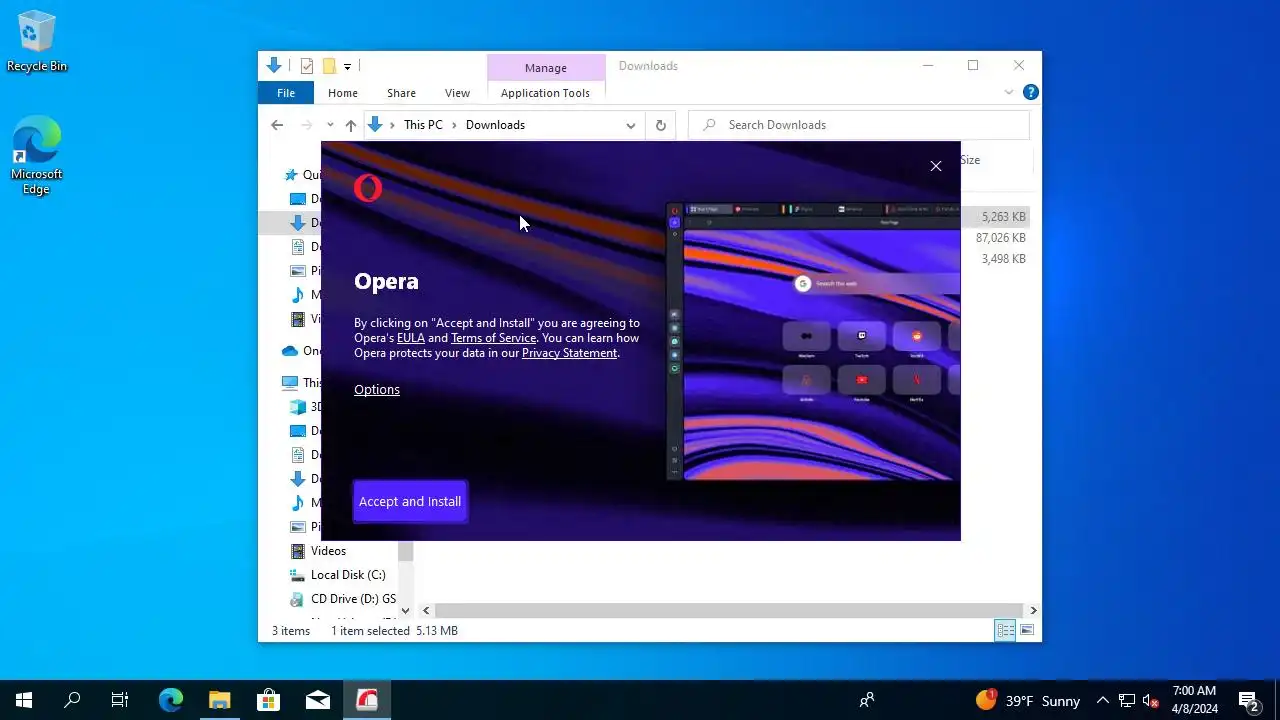Open the Terms of Service link
1280x720 pixels.
point(493,338)
